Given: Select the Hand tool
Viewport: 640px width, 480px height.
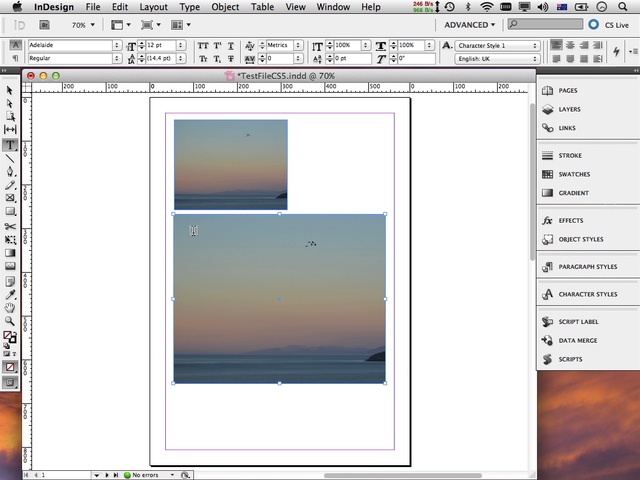Looking at the screenshot, I should (10, 308).
